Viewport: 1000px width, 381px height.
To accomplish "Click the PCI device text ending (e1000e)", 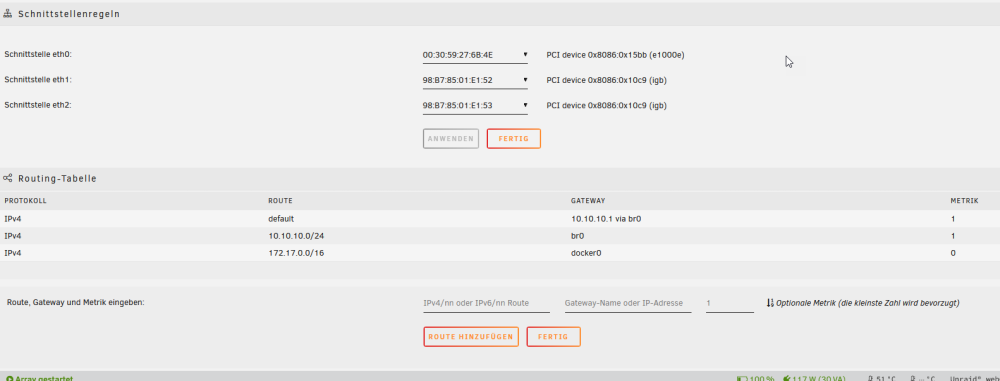I will pos(615,56).
